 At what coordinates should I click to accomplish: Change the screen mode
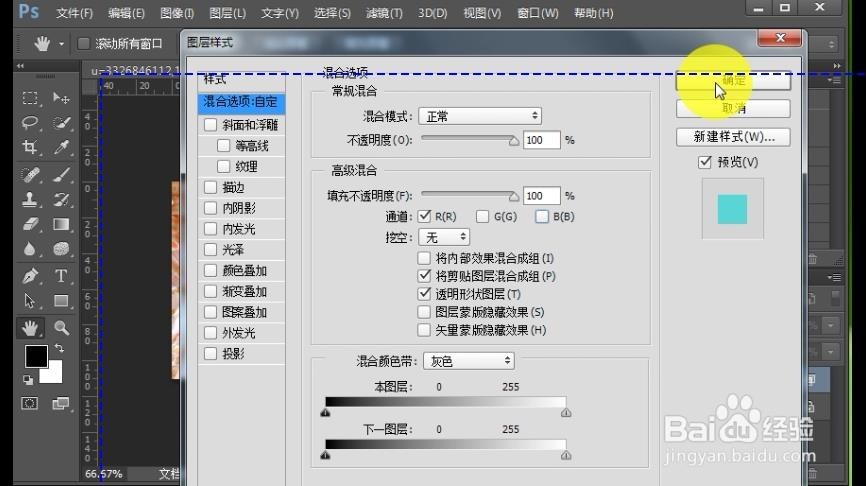pos(61,403)
